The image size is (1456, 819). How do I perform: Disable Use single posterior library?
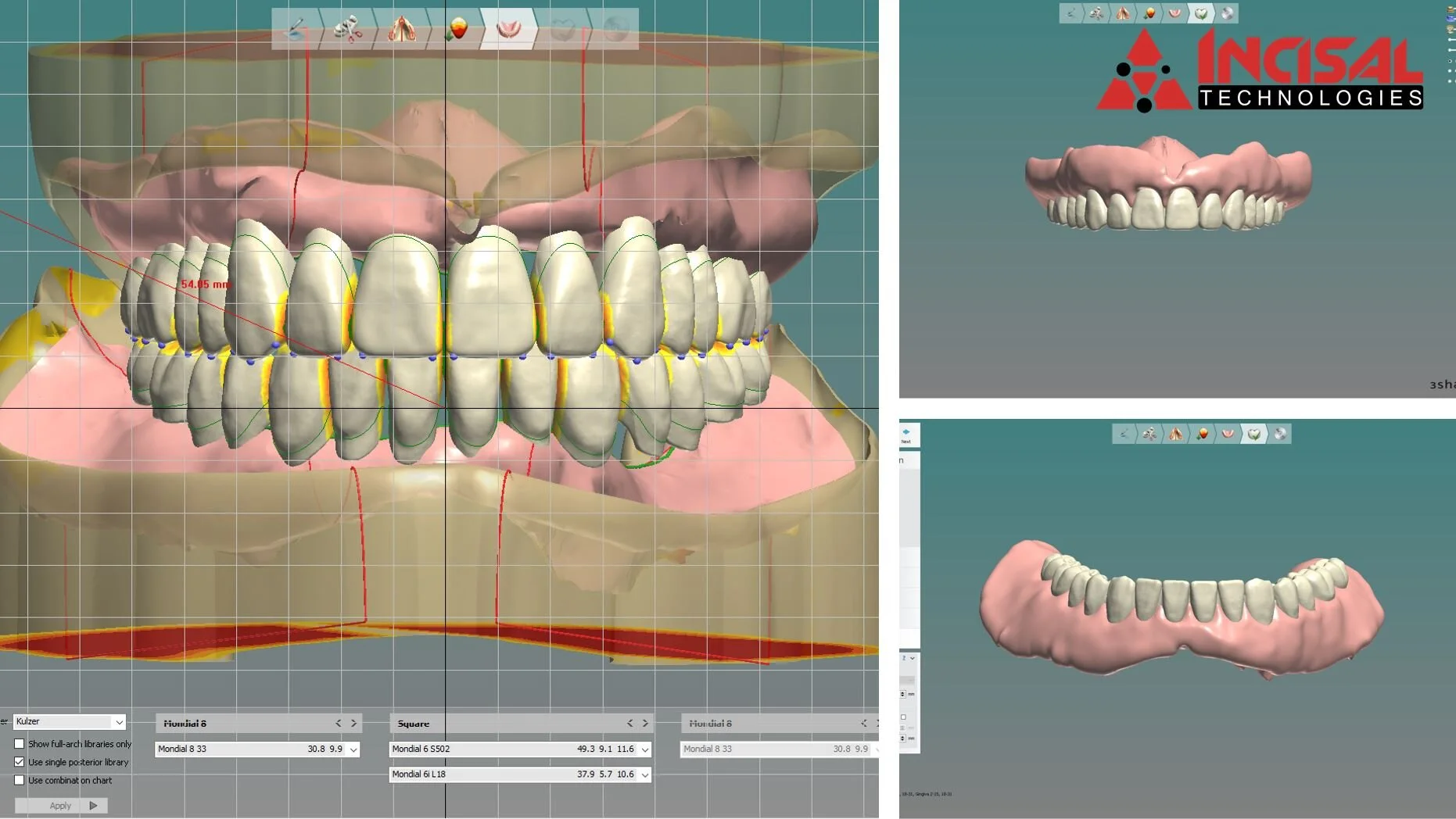click(20, 762)
